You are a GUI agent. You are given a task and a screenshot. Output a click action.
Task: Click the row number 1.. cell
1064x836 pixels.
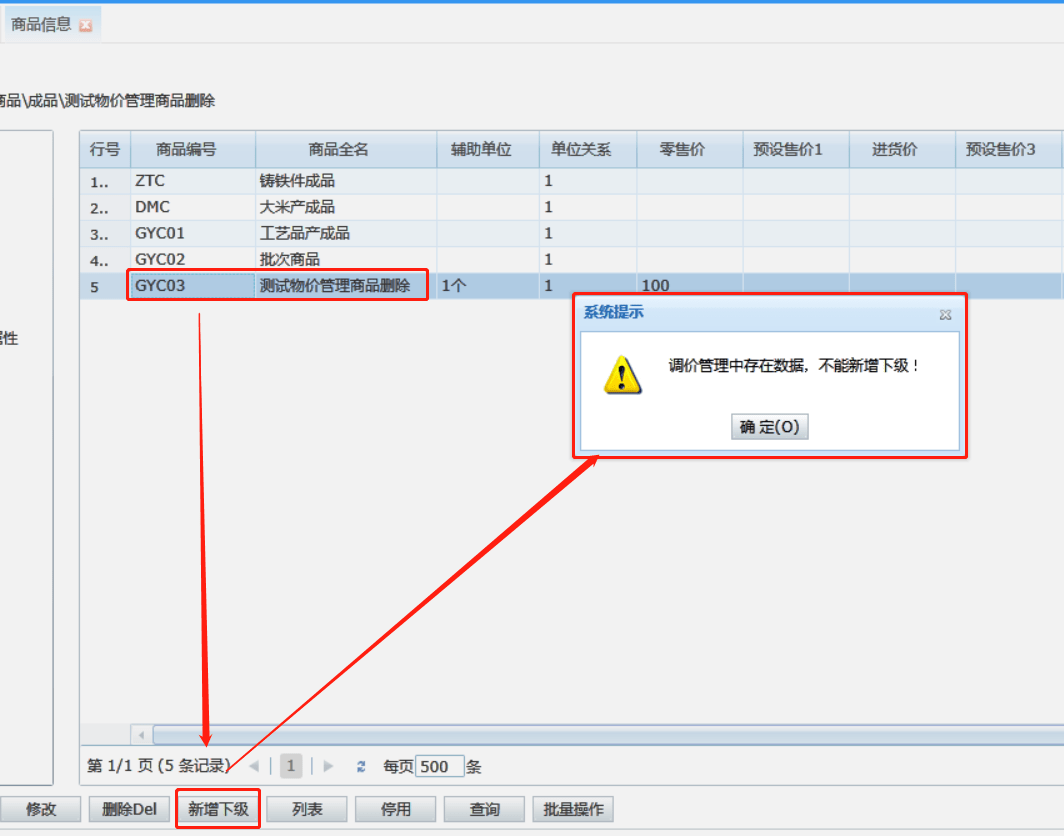click(x=104, y=182)
